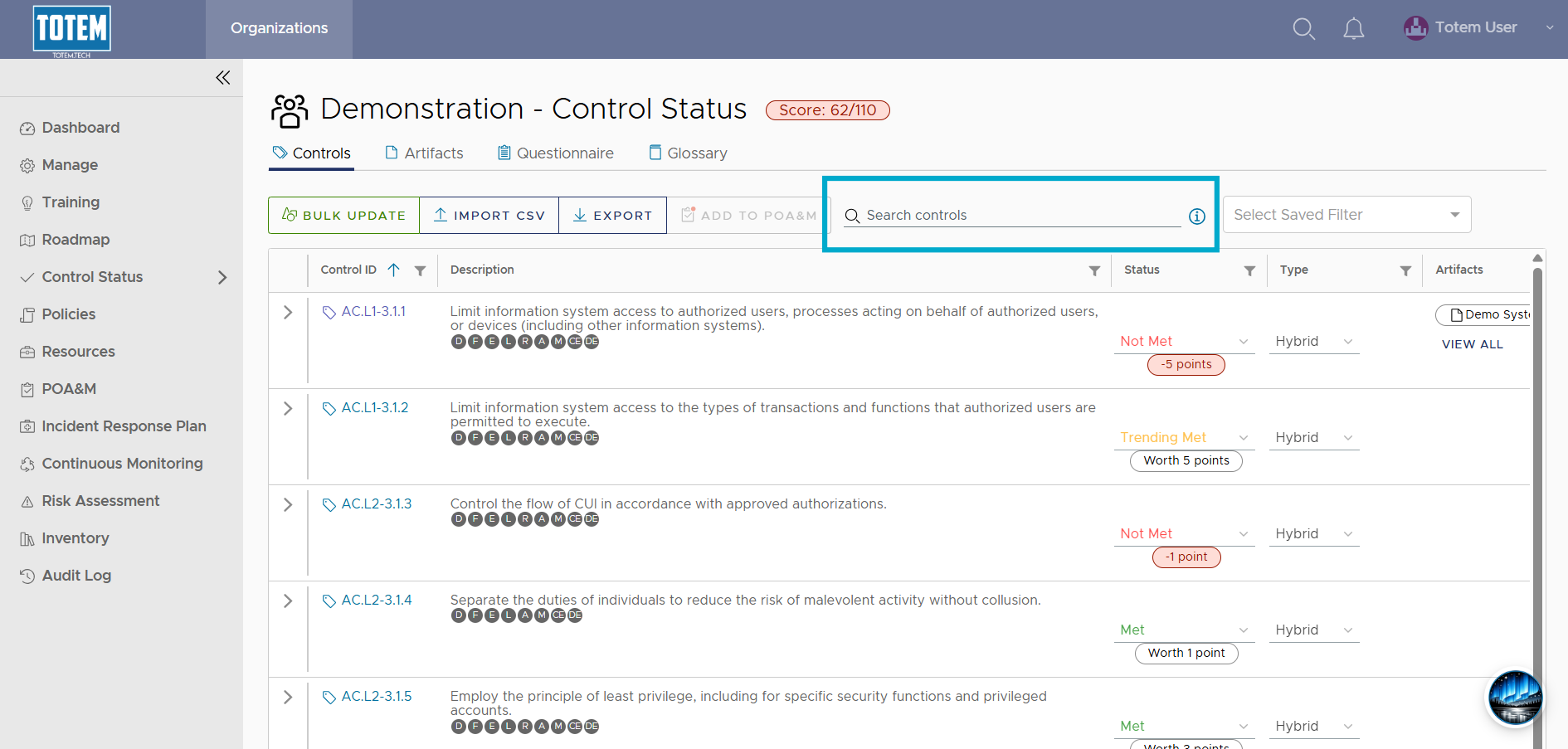Open Resources in the sidebar
Screen dimensions: 1568x749
coord(78,352)
